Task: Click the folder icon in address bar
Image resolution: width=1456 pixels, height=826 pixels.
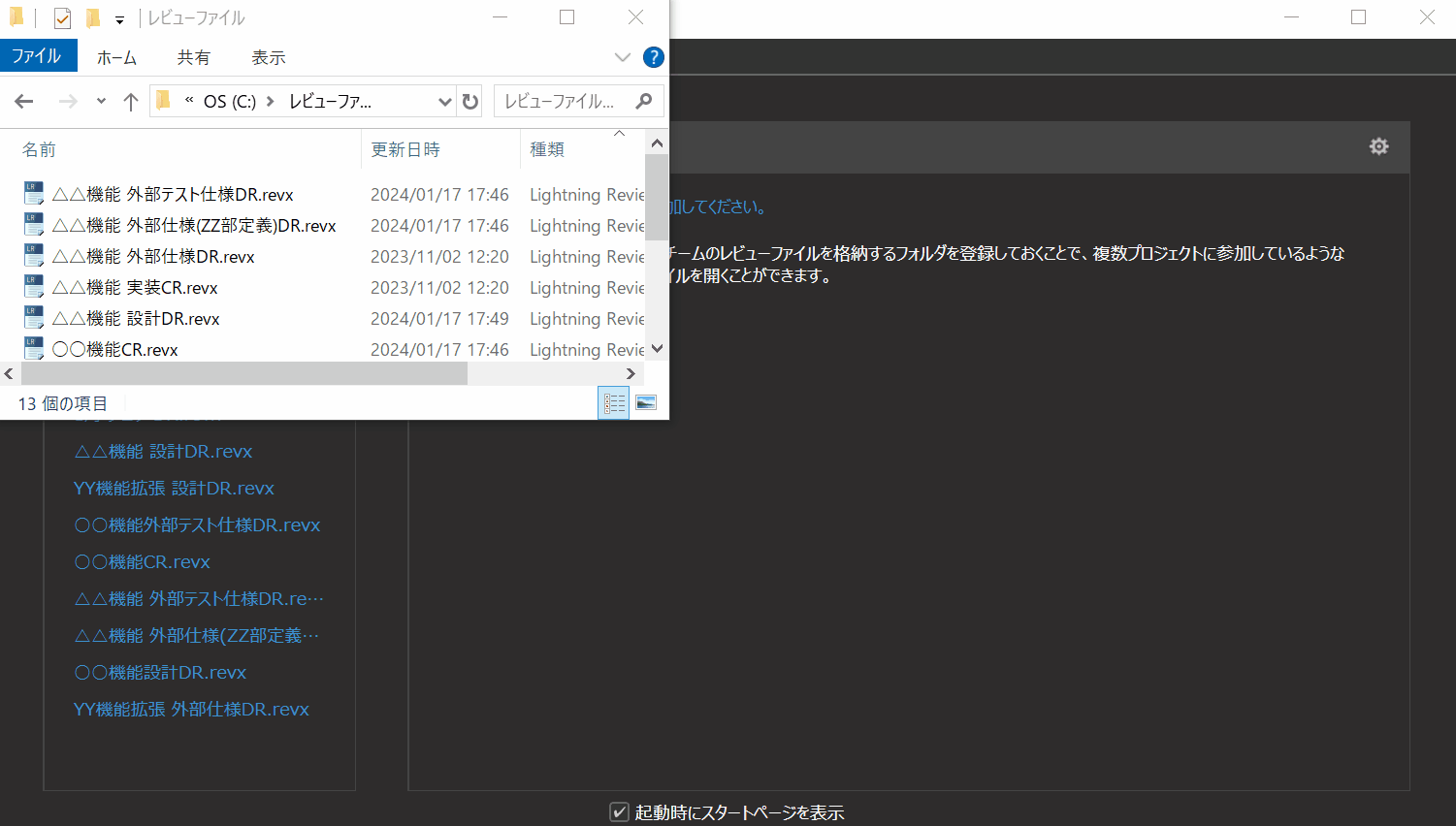Action: click(164, 101)
